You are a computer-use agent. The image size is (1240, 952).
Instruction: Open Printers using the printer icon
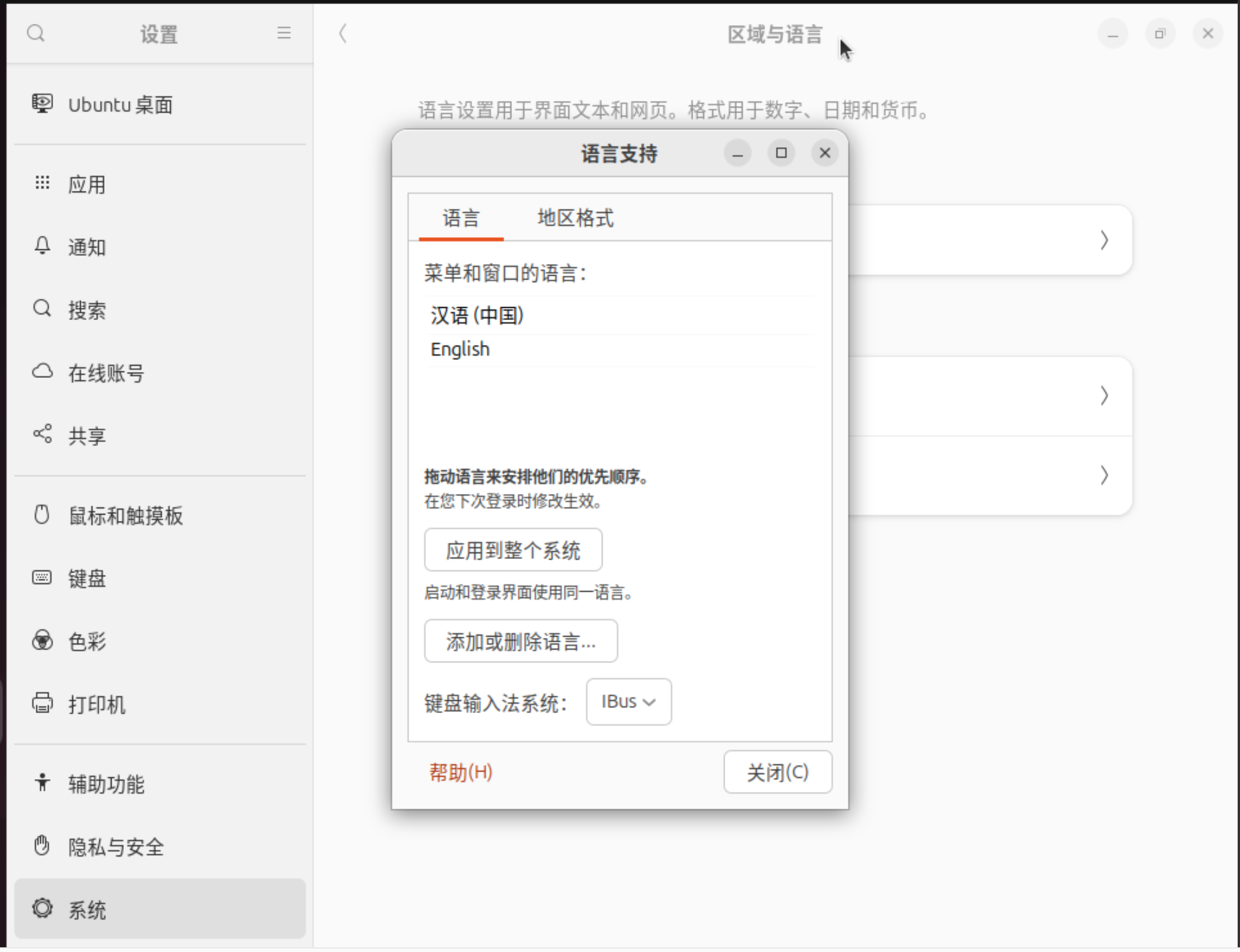(41, 703)
